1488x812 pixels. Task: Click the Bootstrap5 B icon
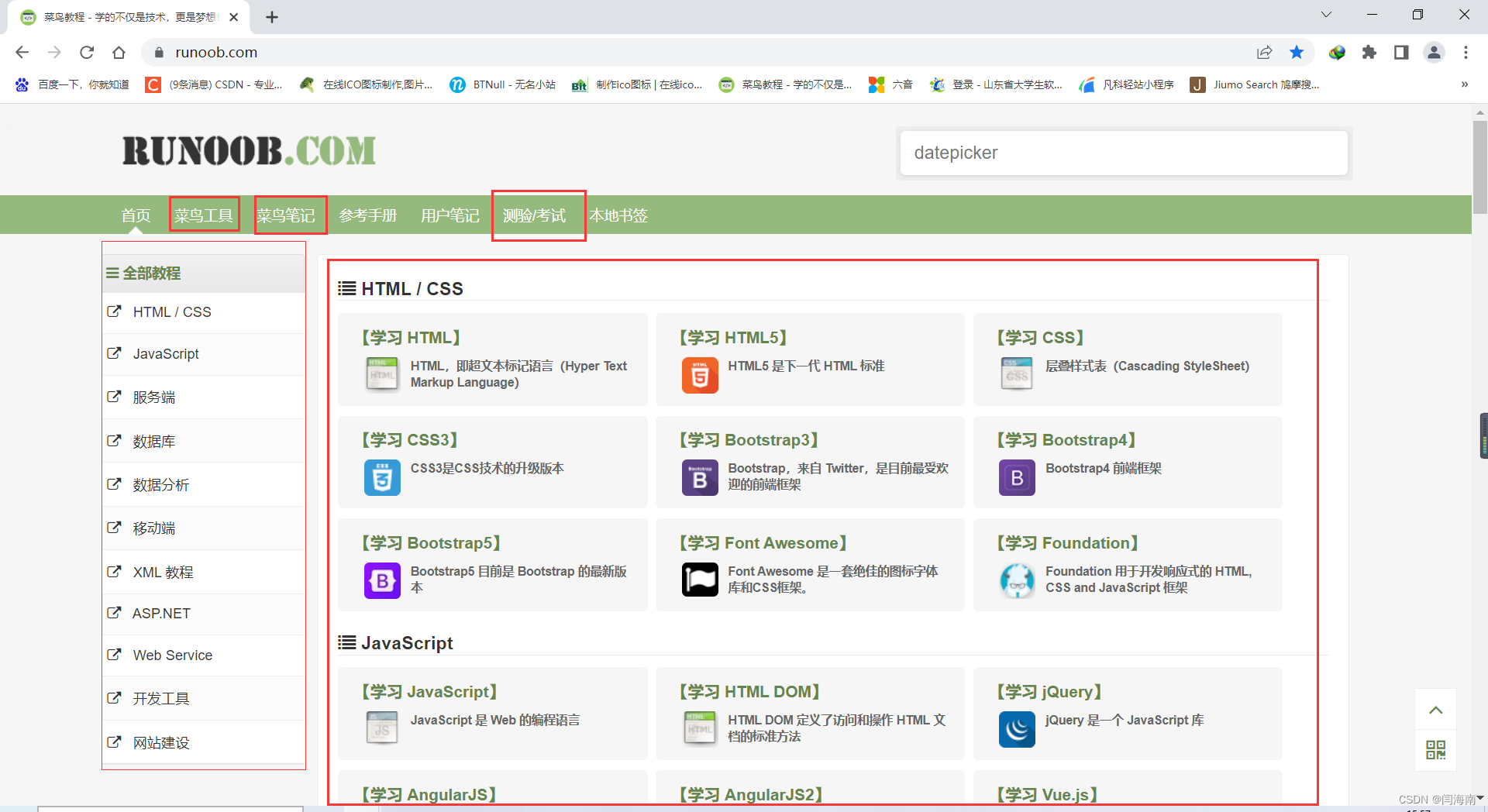click(x=382, y=580)
